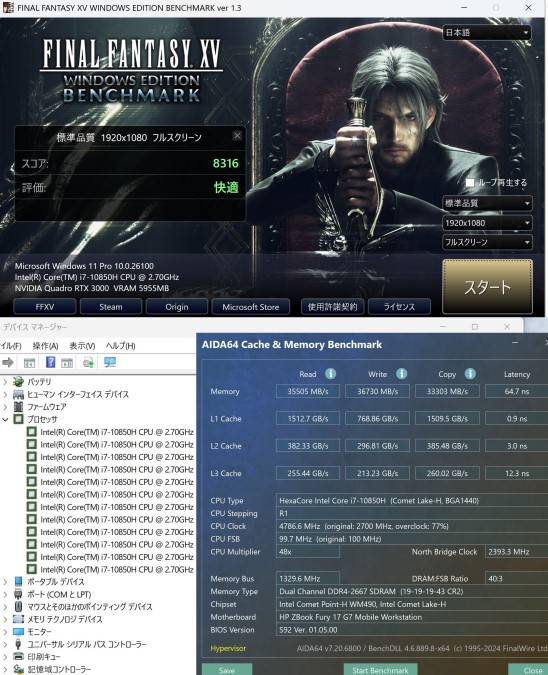The width and height of the screenshot is (548, 675).
Task: Click the CPU Type field in AIDA64
Action: coord(412,500)
